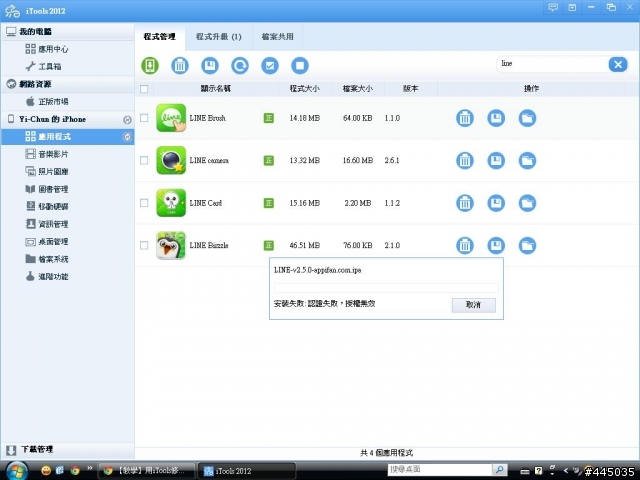
Task: Open the 程式管理 tab
Action: [160, 37]
